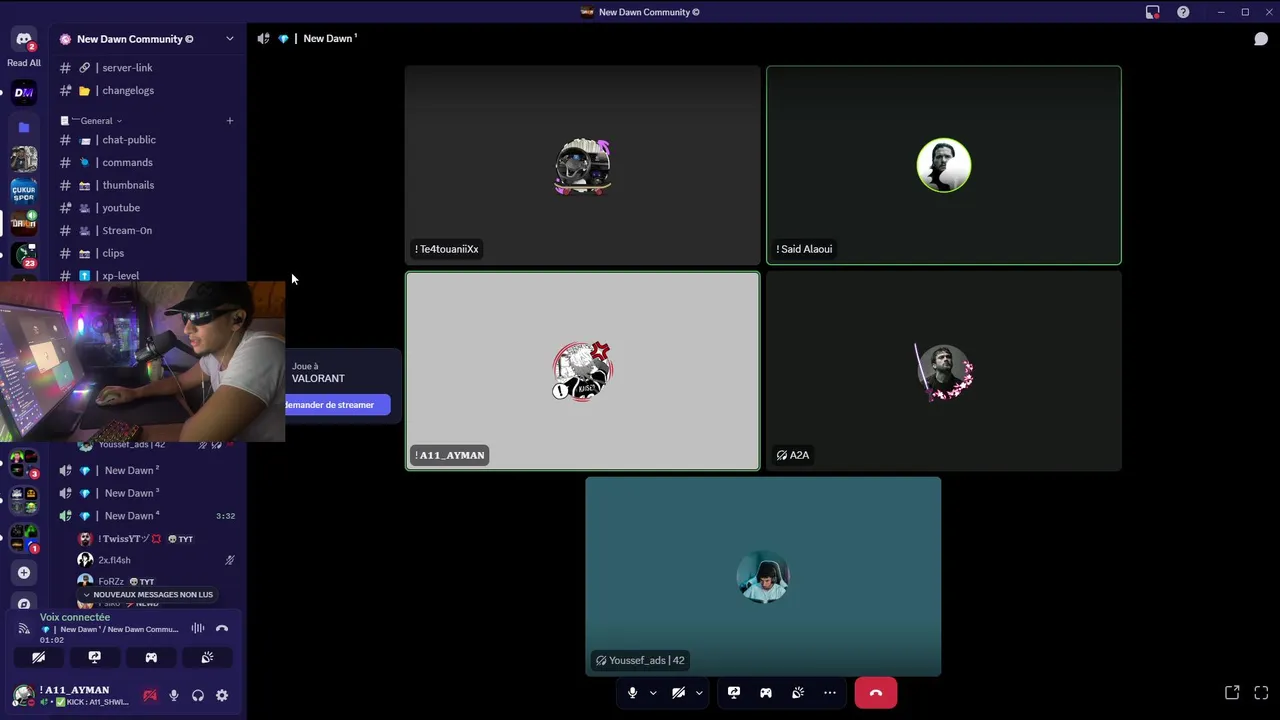Open the server folder icon in sidebar

click(24, 127)
